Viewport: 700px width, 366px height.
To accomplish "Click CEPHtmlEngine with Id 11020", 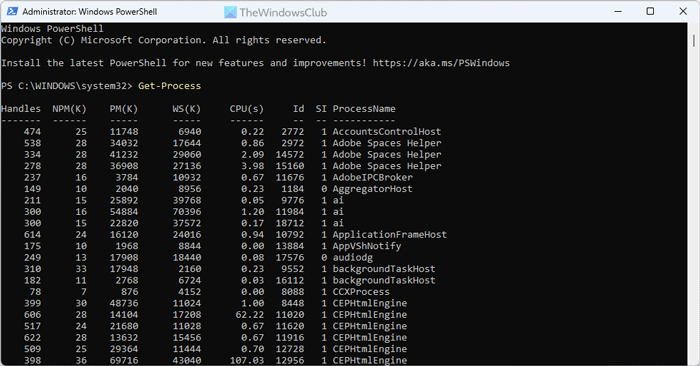I will pos(370,315).
